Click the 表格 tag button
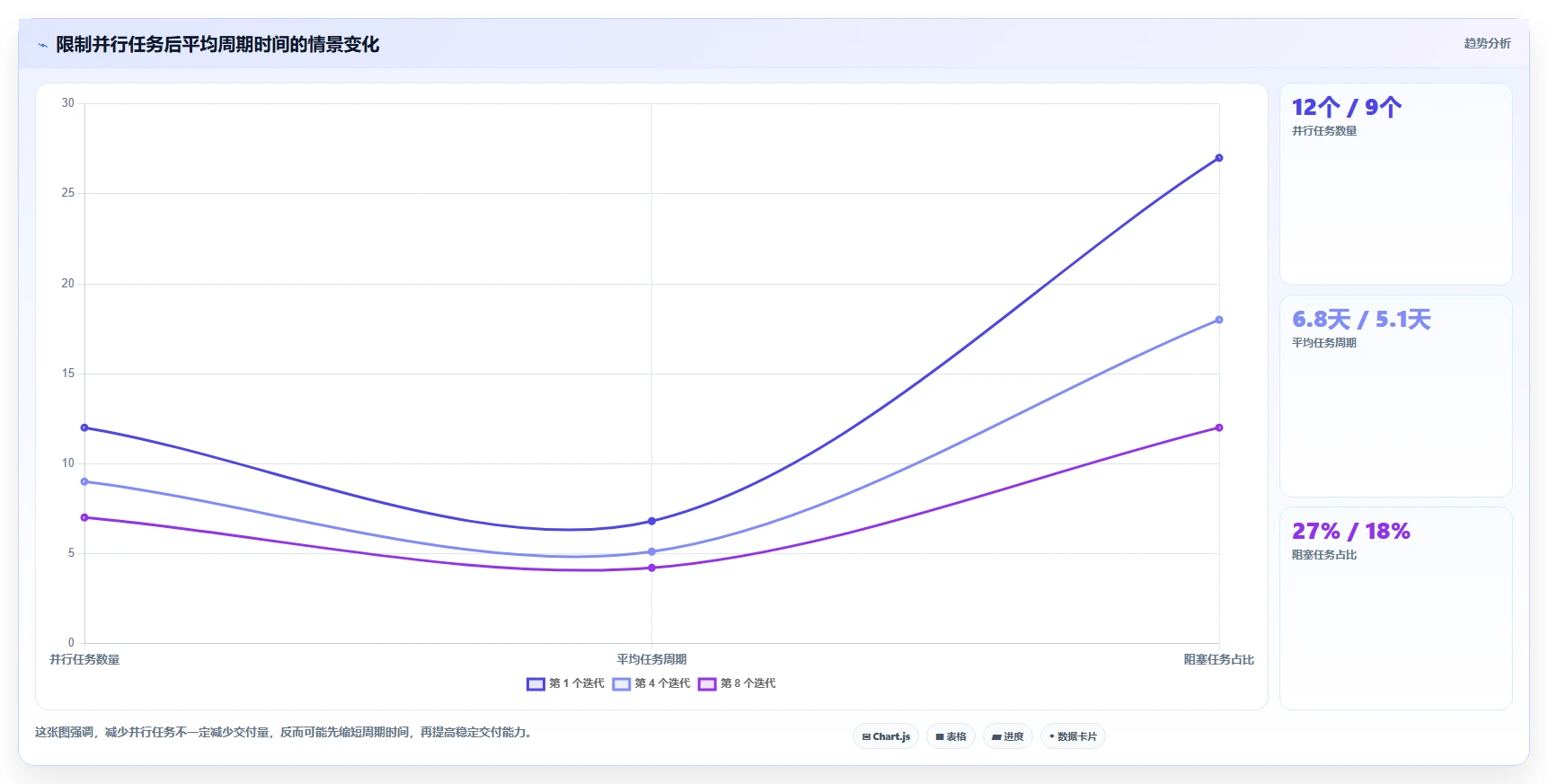The image size is (1548, 784). coord(951,736)
